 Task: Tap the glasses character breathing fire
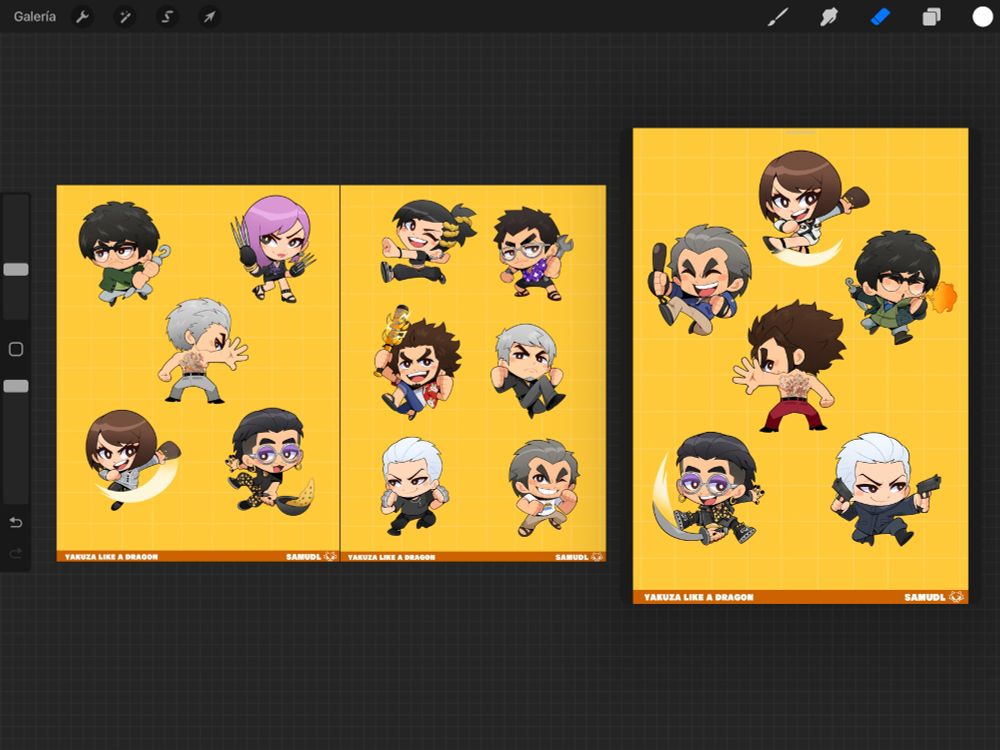tap(899, 287)
